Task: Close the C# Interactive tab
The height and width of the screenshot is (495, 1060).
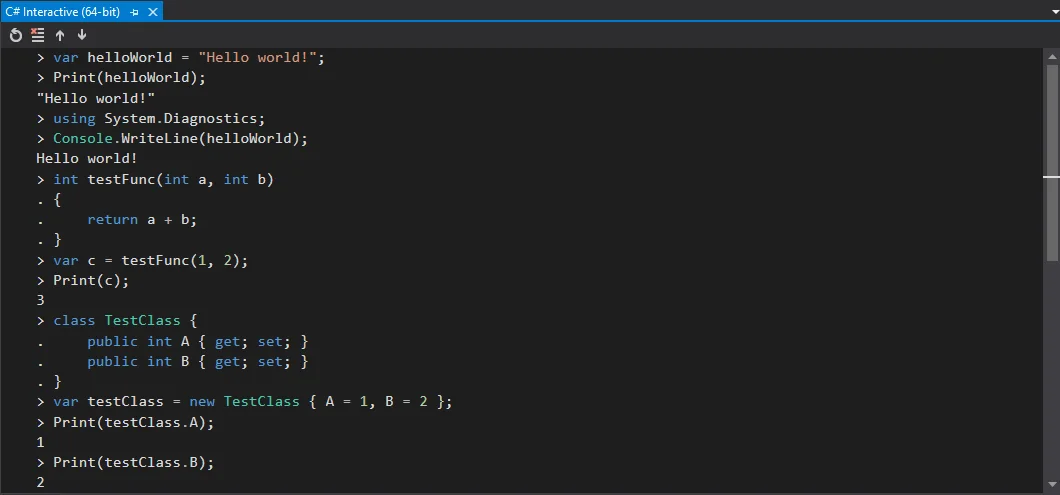Action: (152, 11)
